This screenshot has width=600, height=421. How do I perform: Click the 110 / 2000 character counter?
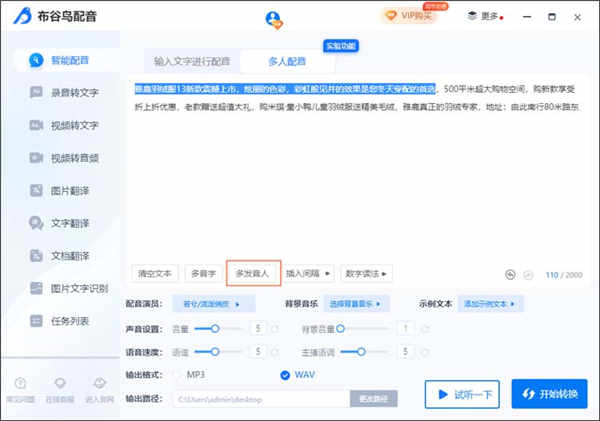tap(564, 275)
